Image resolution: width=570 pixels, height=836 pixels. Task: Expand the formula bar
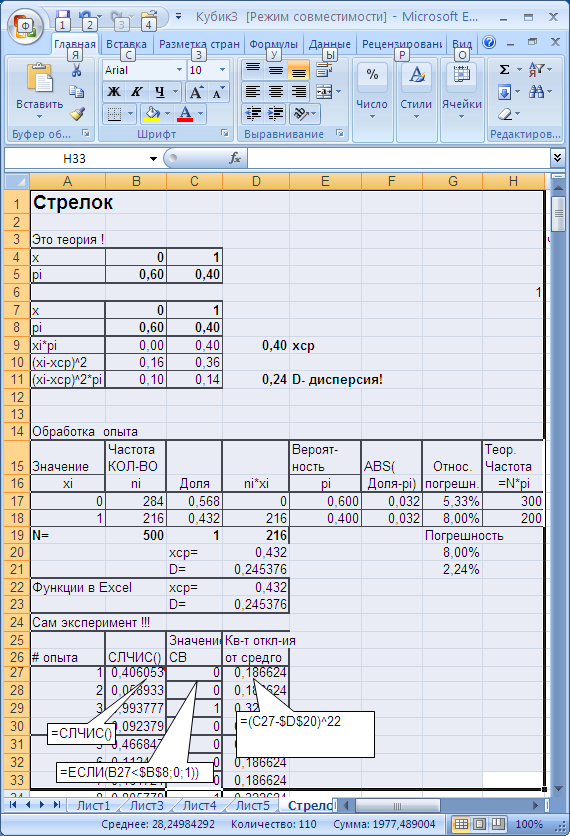point(557,158)
